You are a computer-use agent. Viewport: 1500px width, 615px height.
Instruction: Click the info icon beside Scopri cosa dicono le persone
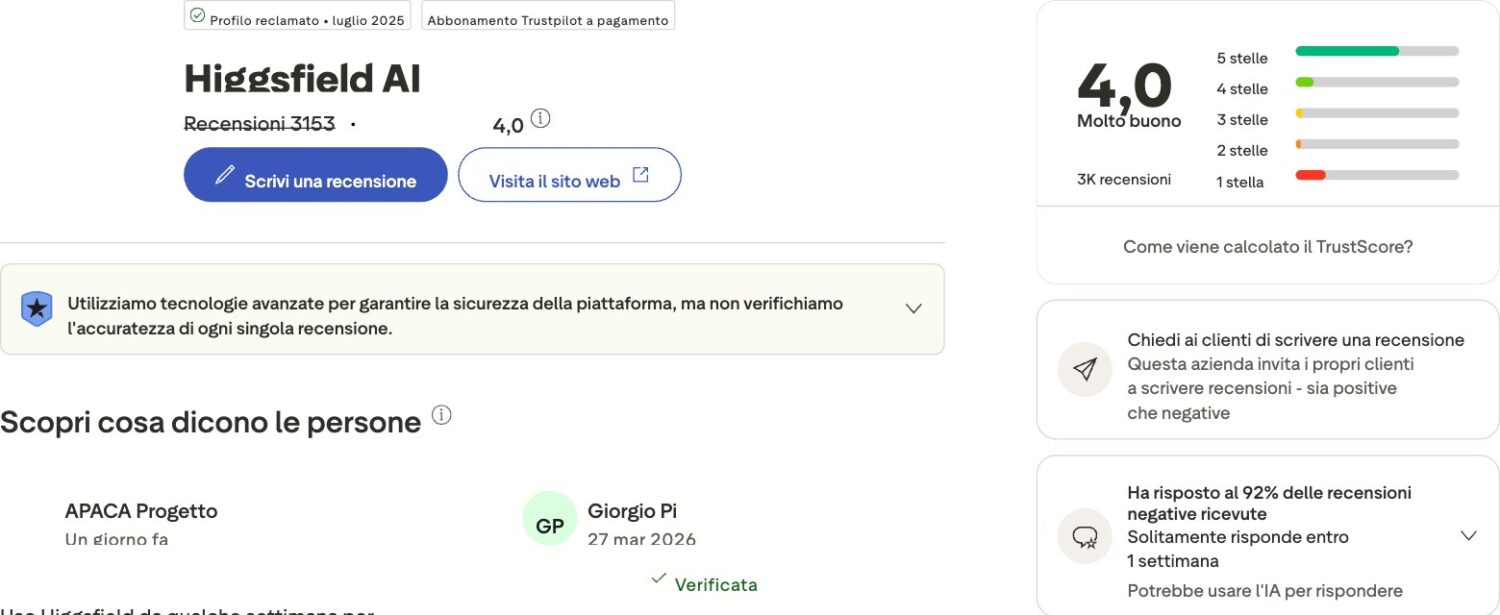tap(441, 415)
